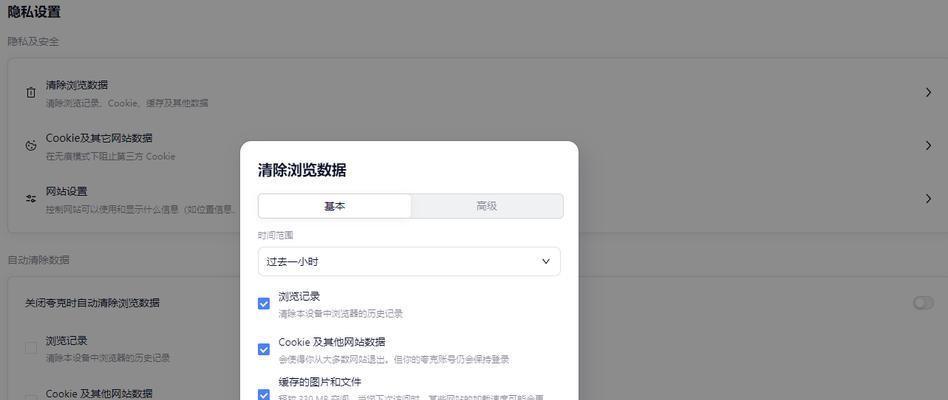This screenshot has width=948, height=400.
Task: Click the 时间范围 label in the dialog
Action: (276, 236)
